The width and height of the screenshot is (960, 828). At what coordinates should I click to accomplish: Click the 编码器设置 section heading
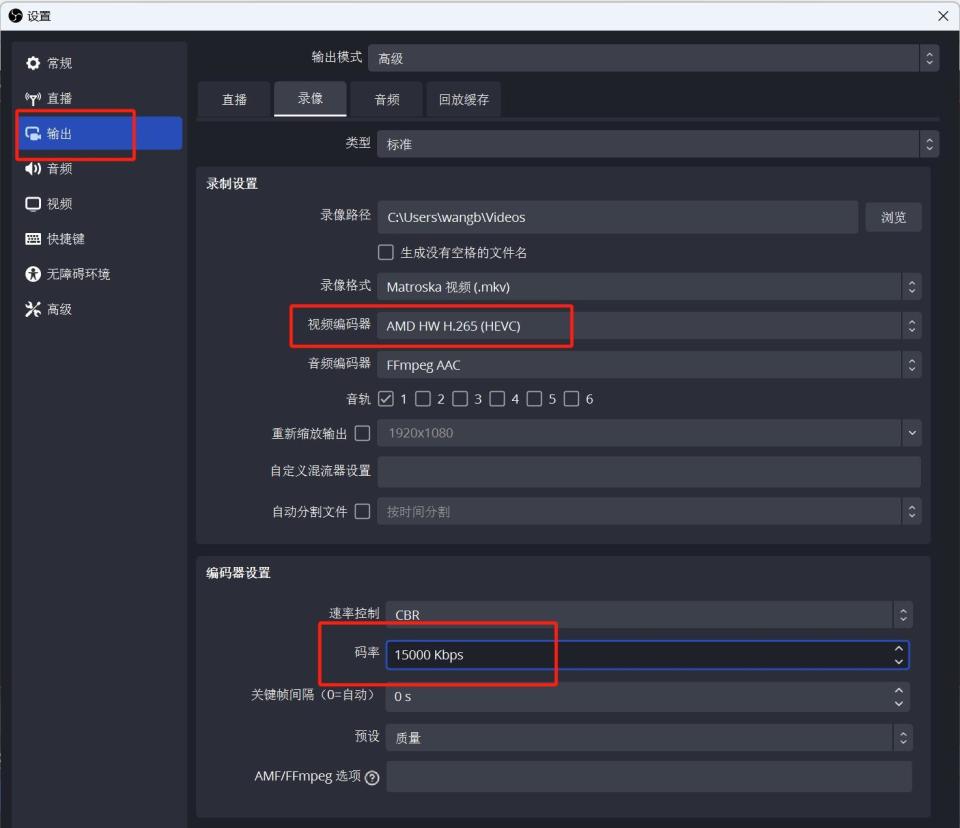click(238, 573)
